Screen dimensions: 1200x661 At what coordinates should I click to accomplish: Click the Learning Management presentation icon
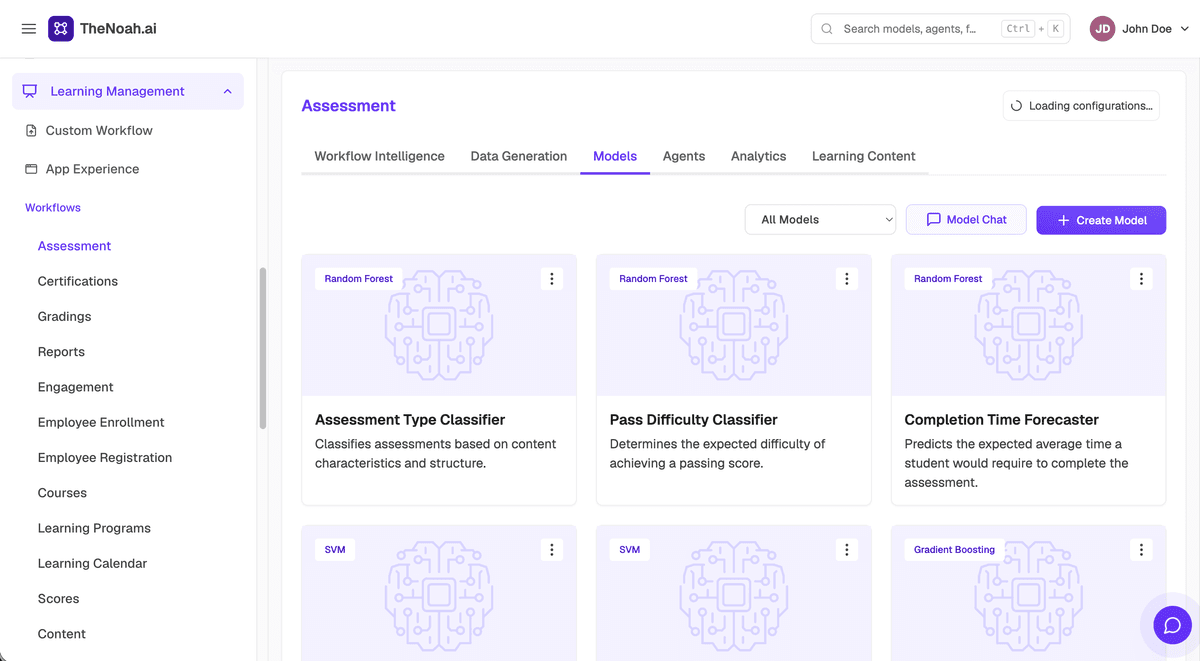(30, 91)
